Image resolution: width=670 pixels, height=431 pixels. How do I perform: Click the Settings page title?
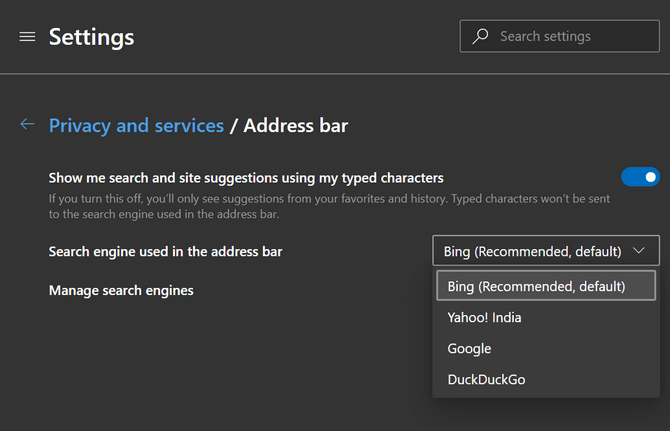tap(91, 37)
